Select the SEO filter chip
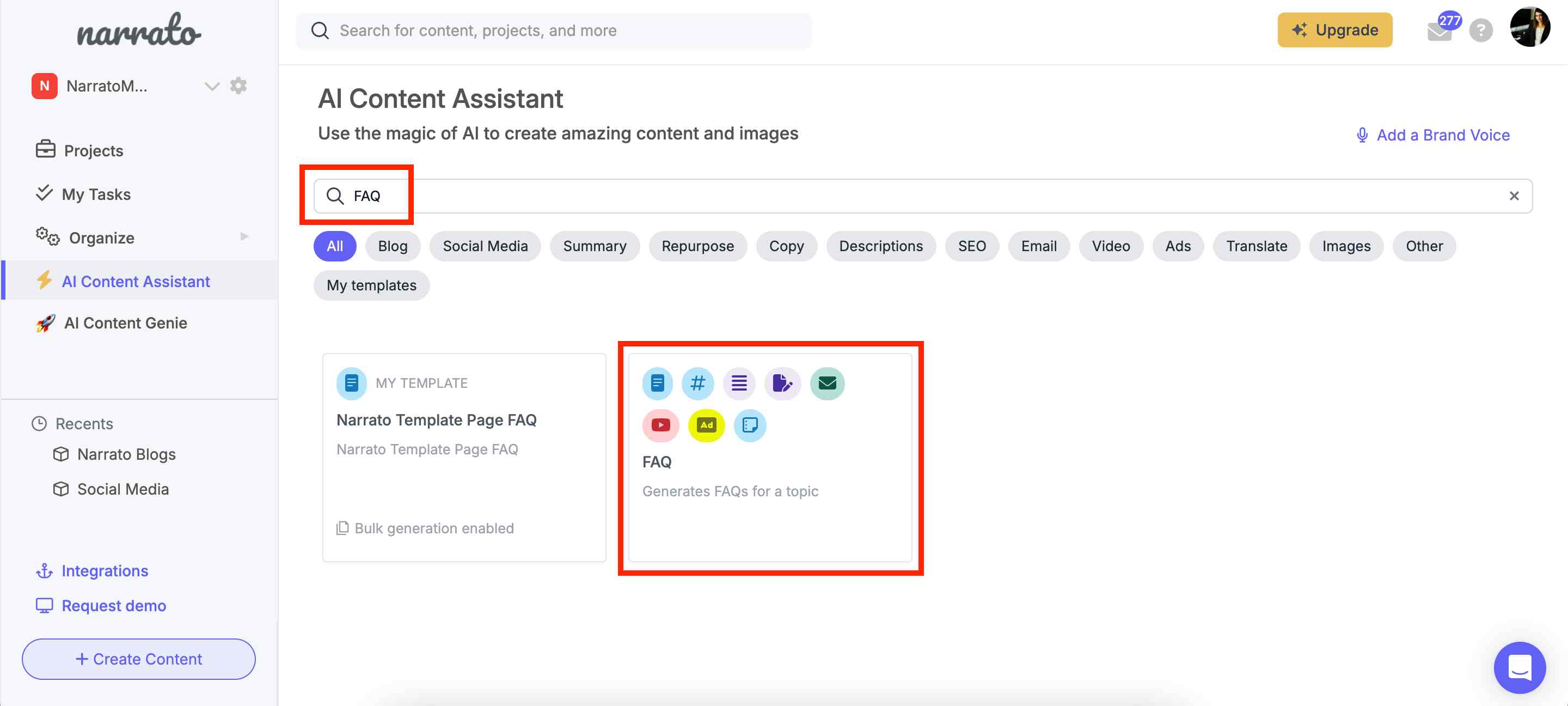 pos(971,246)
